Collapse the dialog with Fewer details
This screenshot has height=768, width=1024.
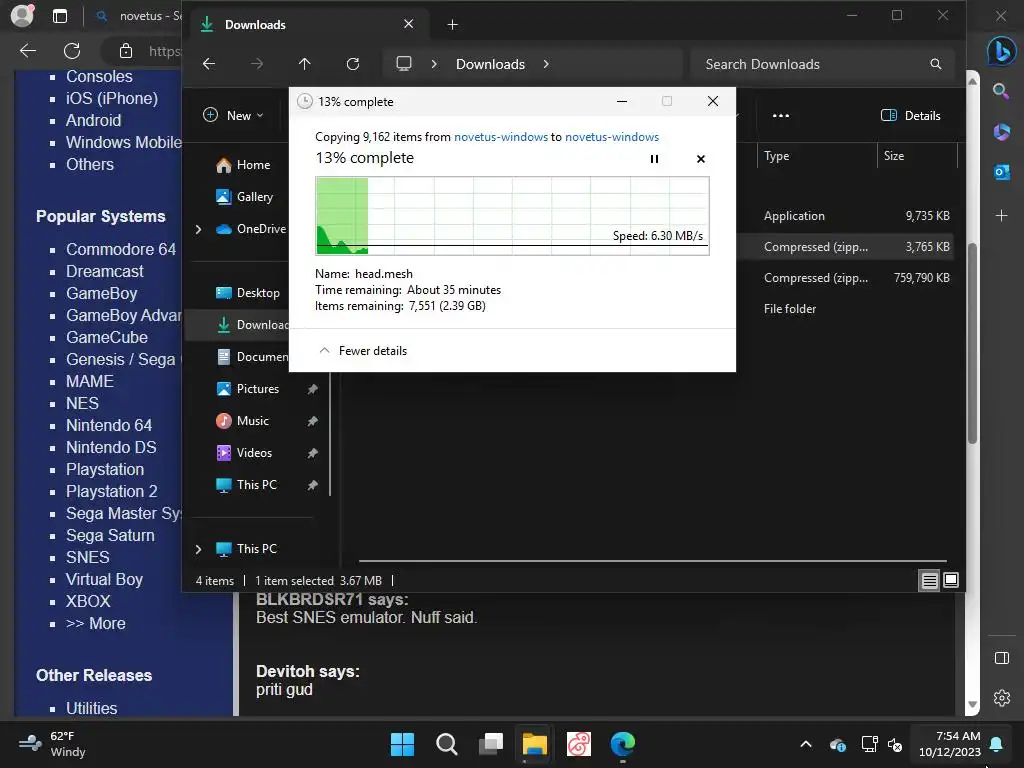[x=362, y=351]
